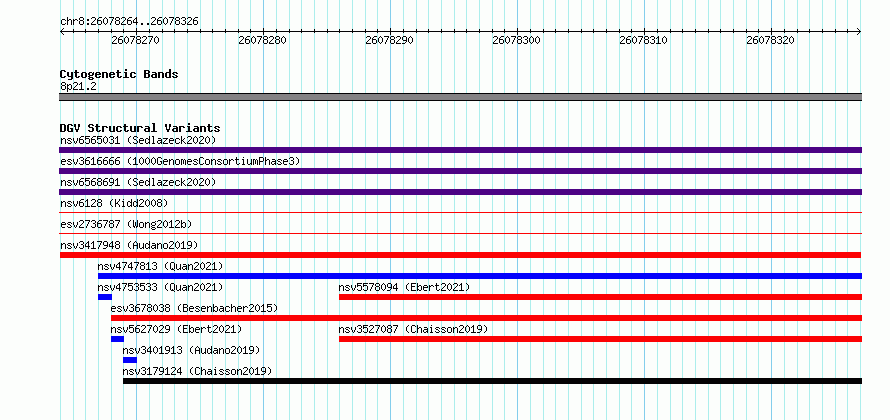Click the 26078290 ruler position label
The height and width of the screenshot is (420, 890).
coord(389,40)
